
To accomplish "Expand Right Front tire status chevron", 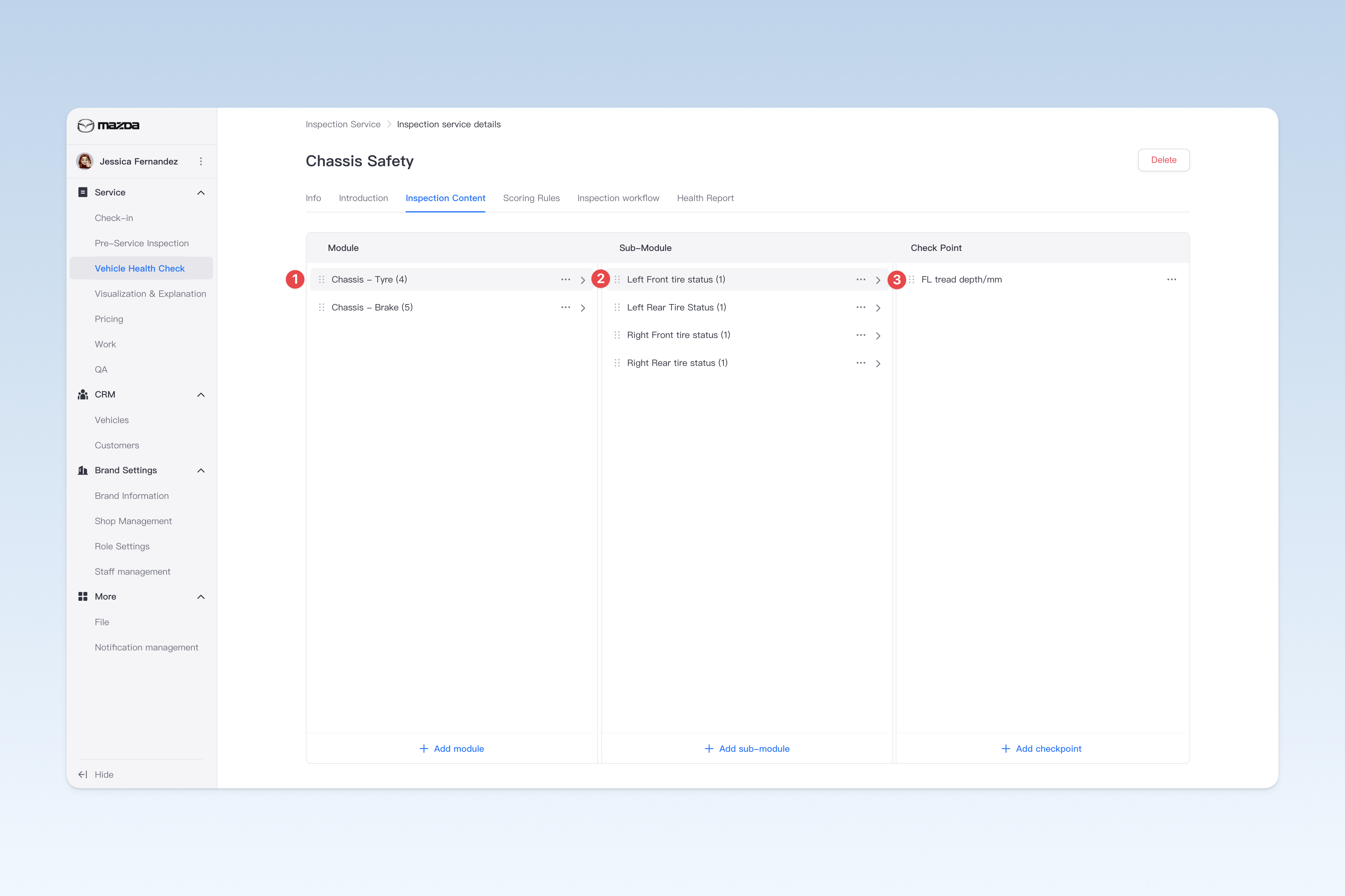I will click(878, 335).
